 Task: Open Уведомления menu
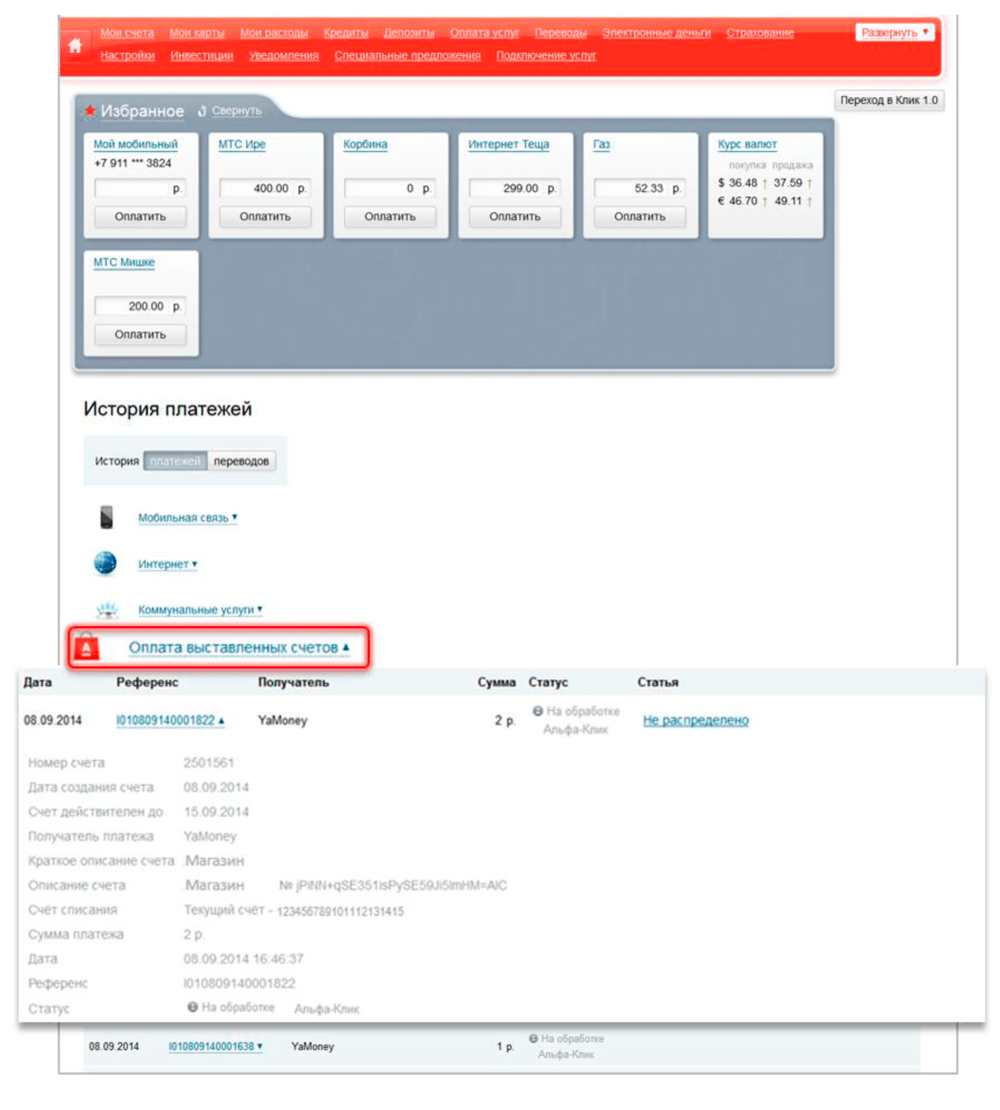(284, 55)
